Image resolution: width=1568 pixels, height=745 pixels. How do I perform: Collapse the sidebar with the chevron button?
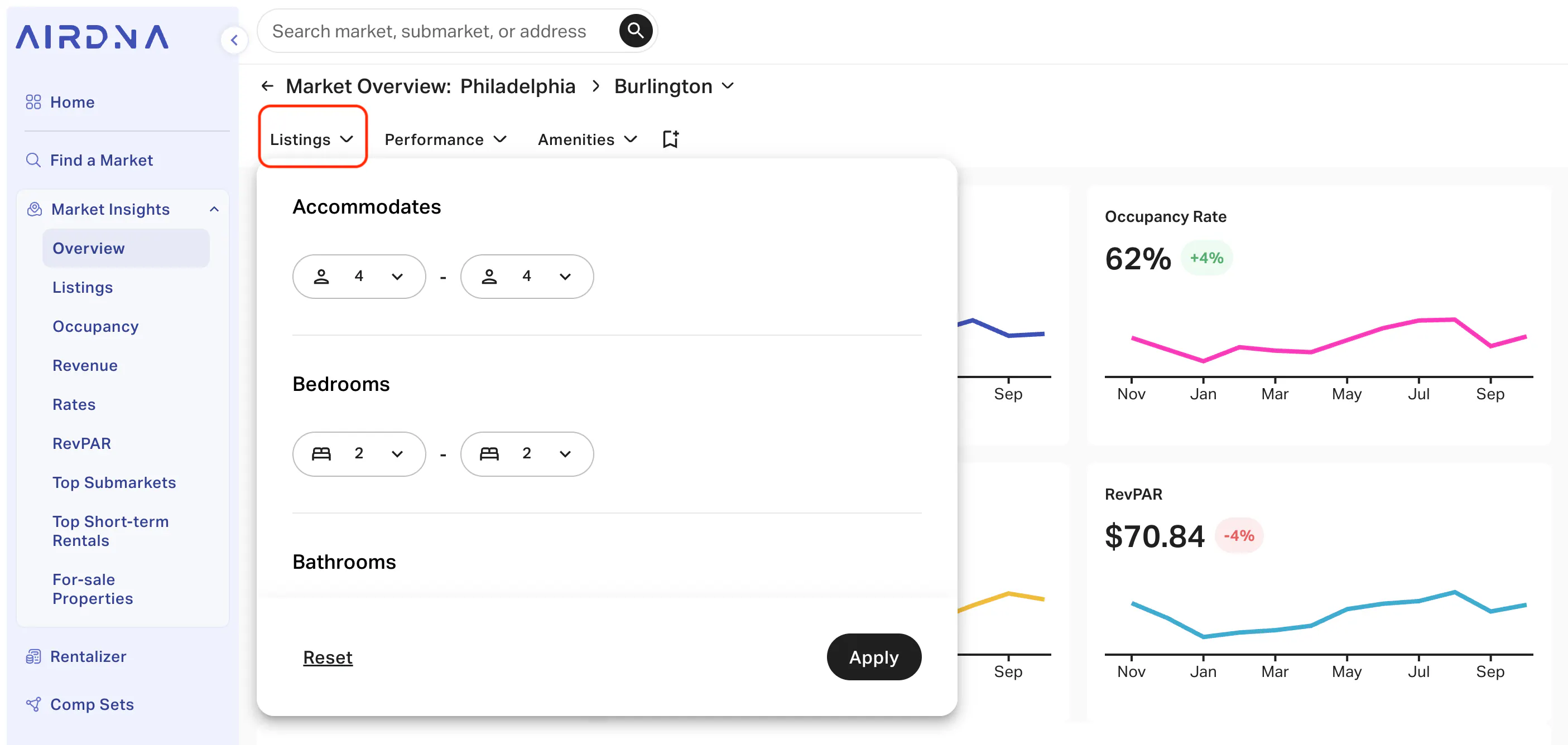(234, 40)
